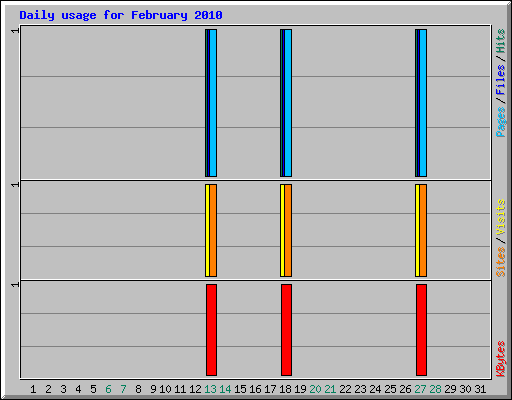
Task: Click day label '5' on the x-axis
Action: (93, 389)
